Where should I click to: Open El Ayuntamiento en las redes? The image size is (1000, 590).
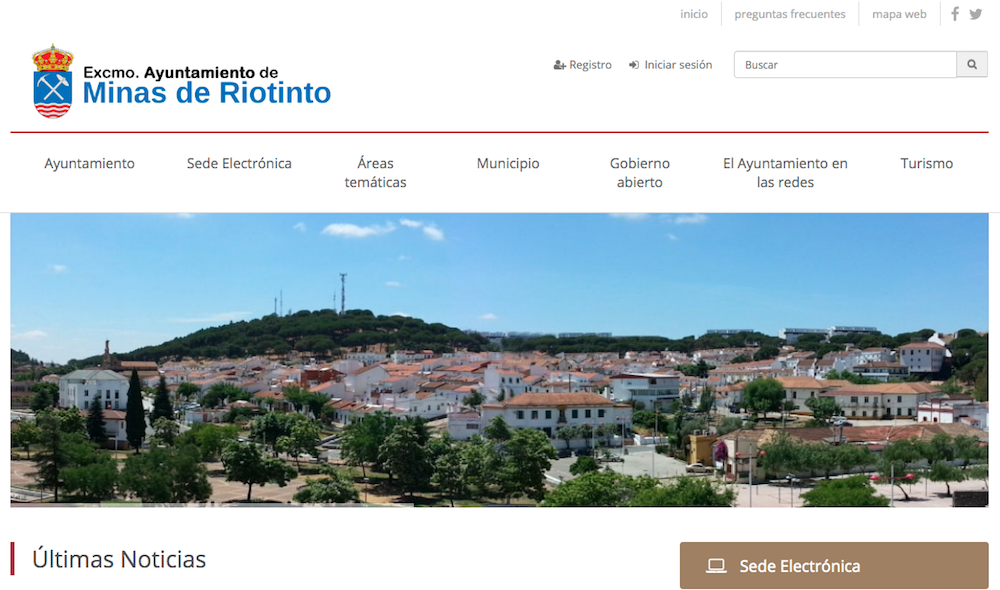[x=785, y=173]
